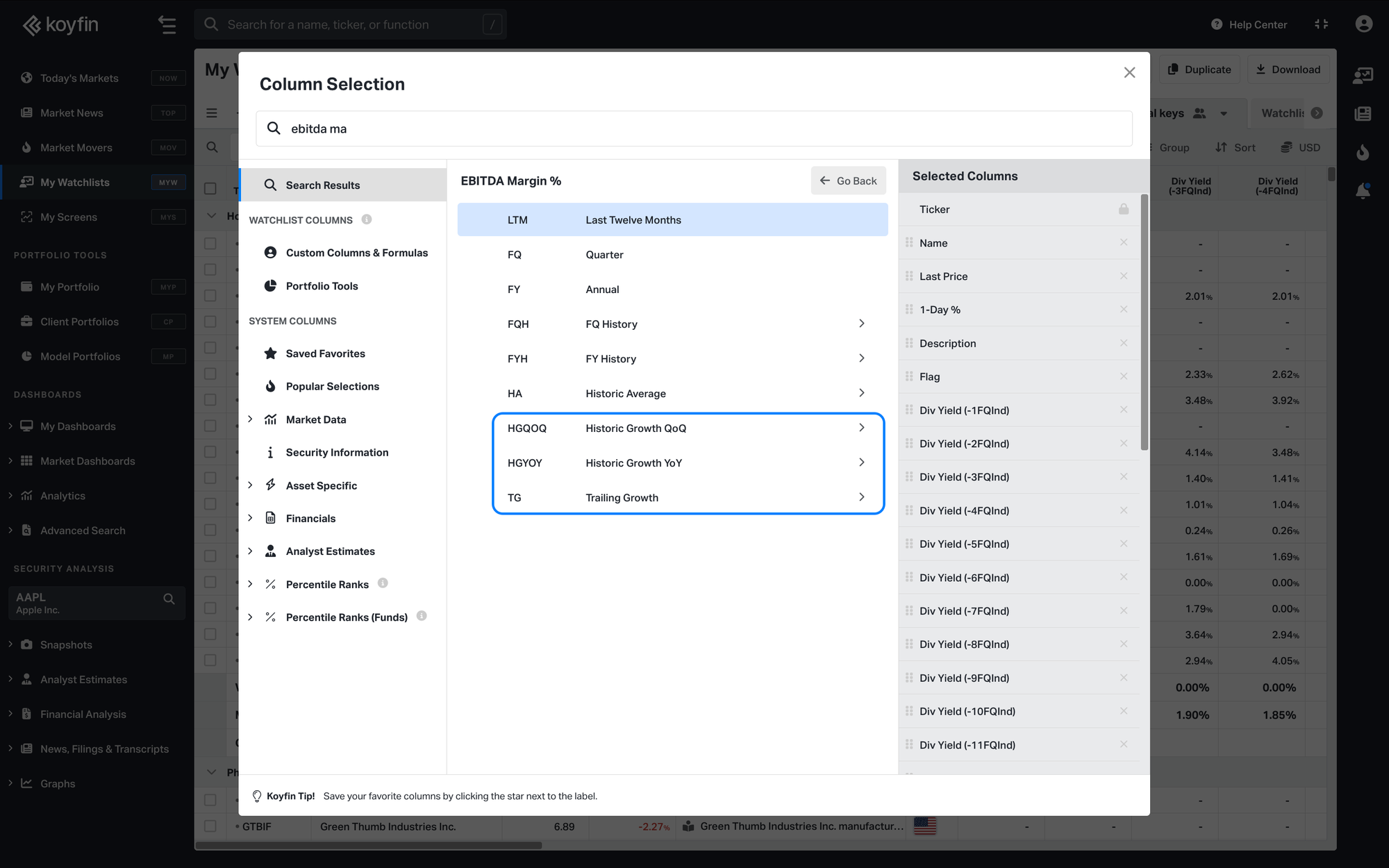Screen dimensions: 1389x868
Task: Expand the Financials category
Action: click(251, 518)
